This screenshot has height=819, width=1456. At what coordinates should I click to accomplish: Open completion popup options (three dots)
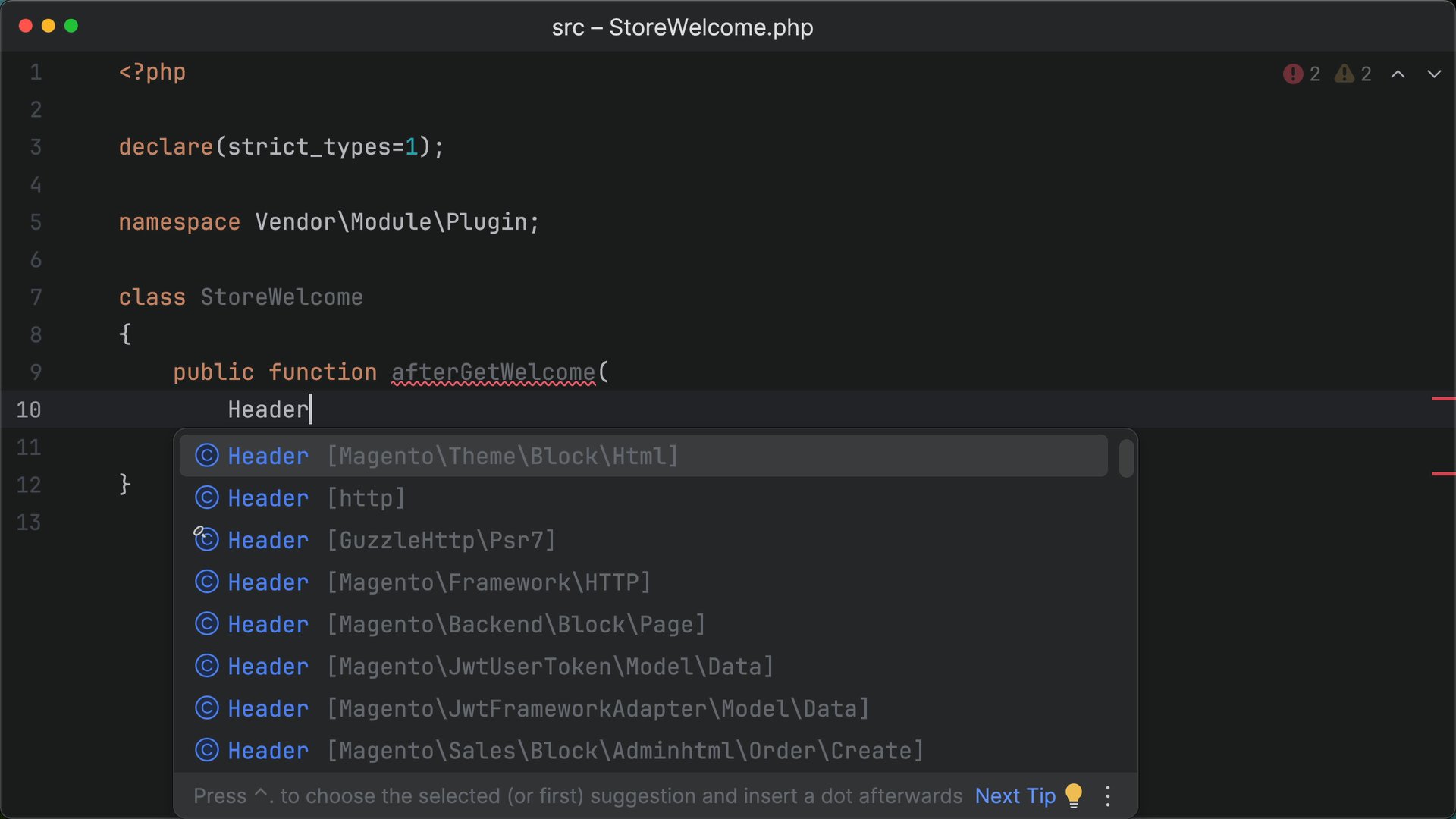1108,795
